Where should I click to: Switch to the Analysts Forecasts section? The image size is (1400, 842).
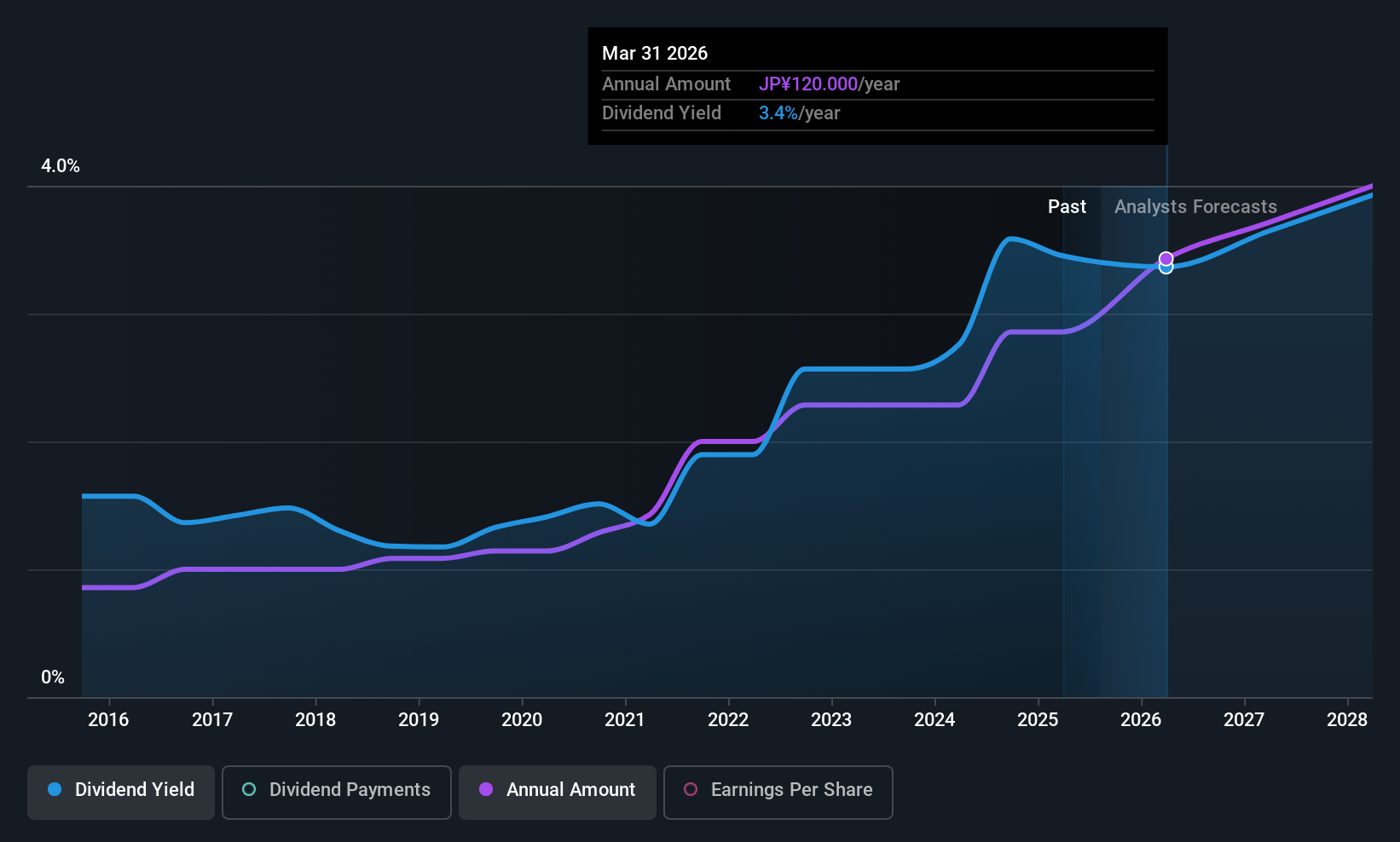(1195, 206)
